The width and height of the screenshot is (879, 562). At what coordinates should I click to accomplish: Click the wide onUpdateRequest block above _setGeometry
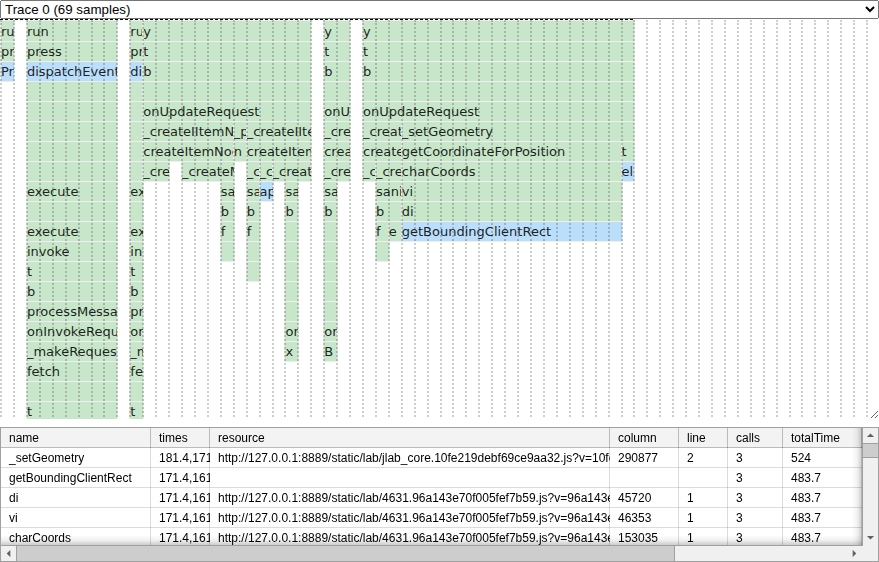click(498, 112)
